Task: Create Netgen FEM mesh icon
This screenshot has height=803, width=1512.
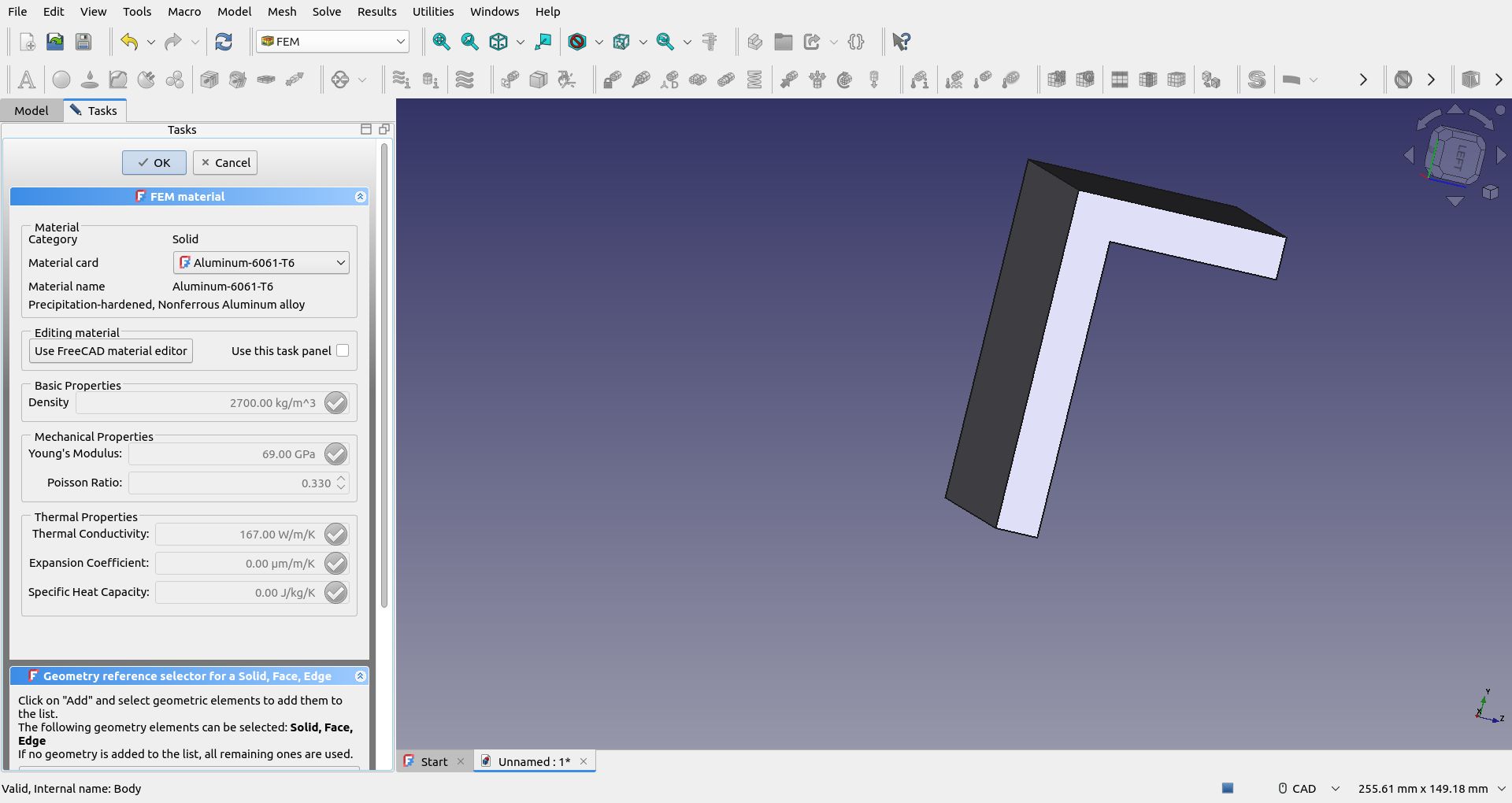Action: point(1057,80)
